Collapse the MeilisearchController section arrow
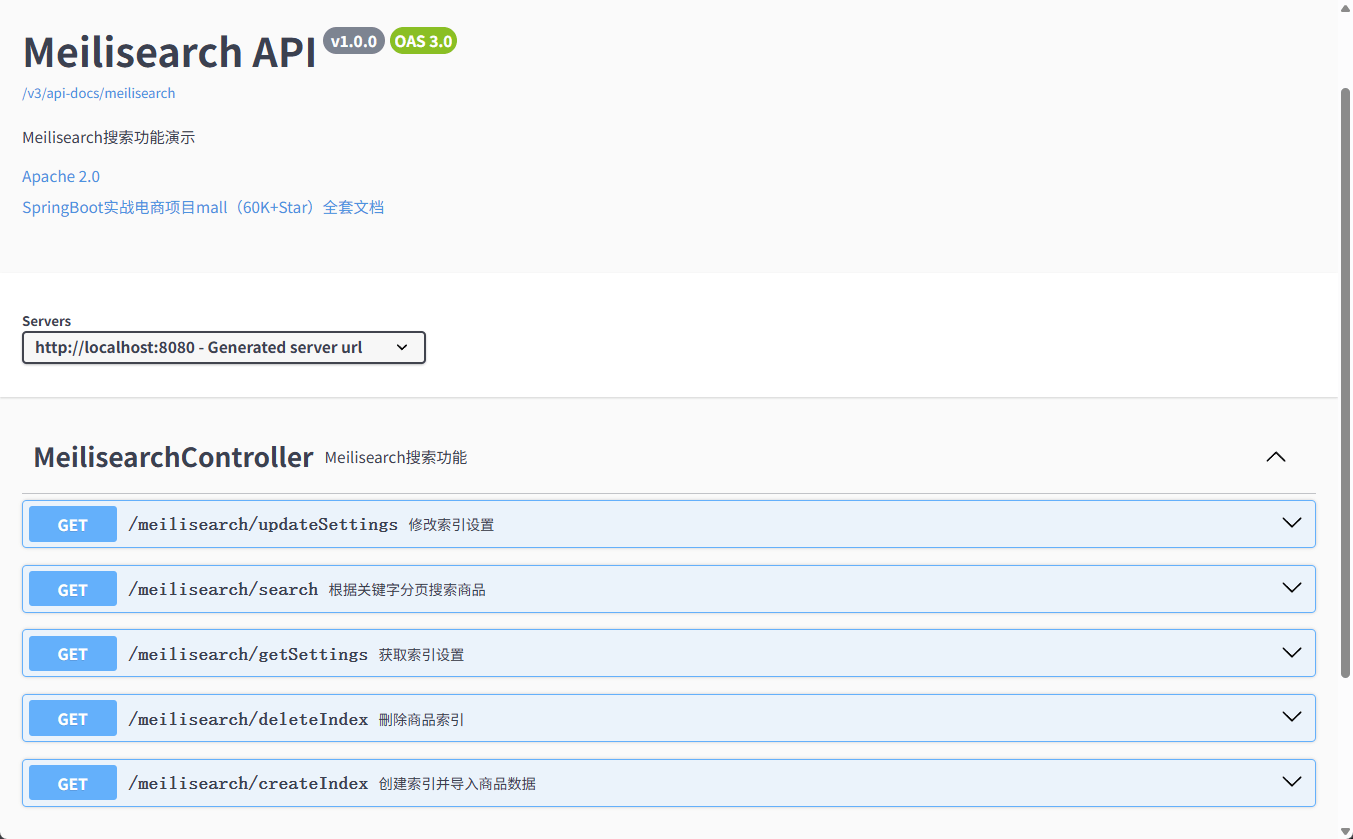This screenshot has width=1353, height=839. pyautogui.click(x=1275, y=457)
